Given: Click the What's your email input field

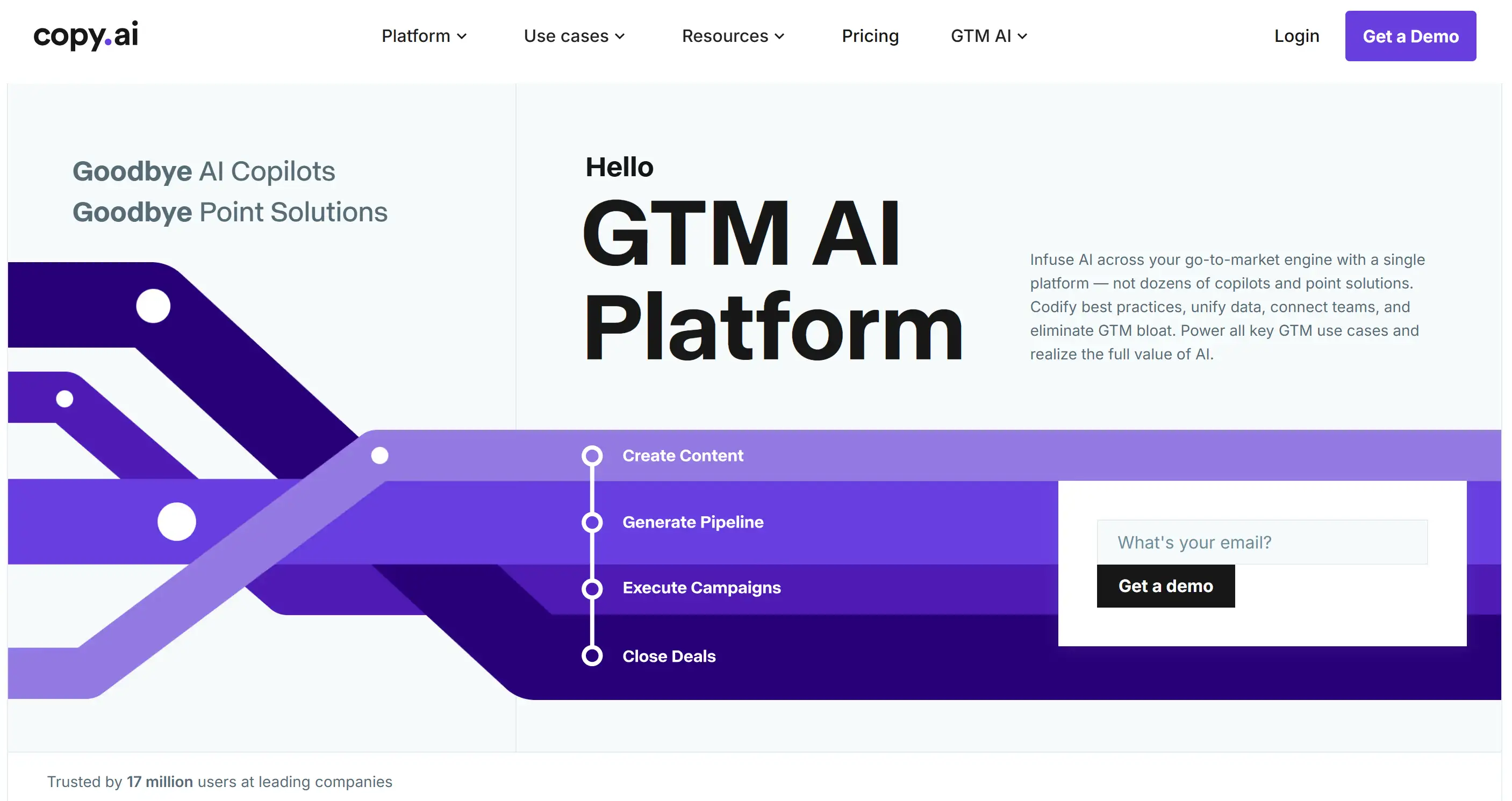Looking at the screenshot, I should [1263, 541].
